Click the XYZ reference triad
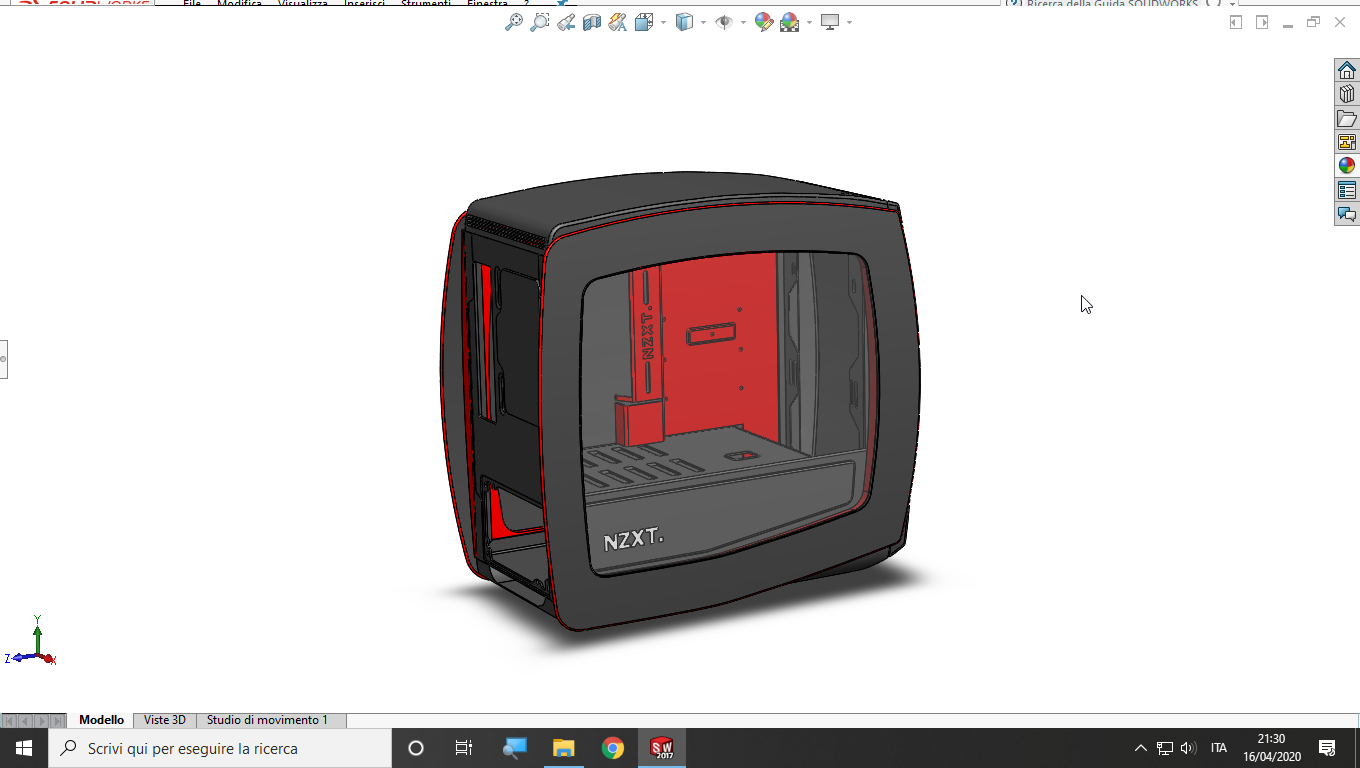This screenshot has width=1360, height=768. pos(32,643)
